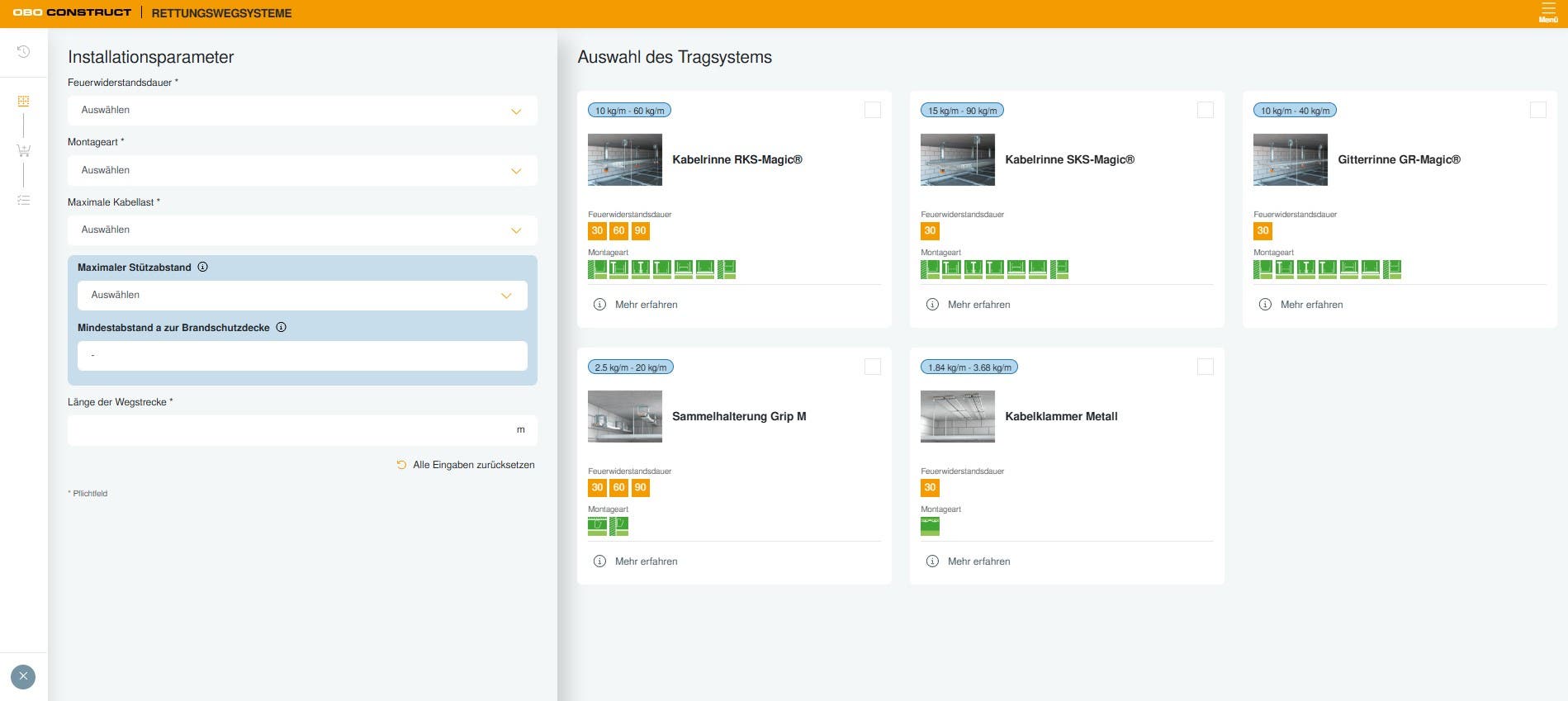
Task: Click the history clock icon in sidebar
Action: tap(24, 51)
